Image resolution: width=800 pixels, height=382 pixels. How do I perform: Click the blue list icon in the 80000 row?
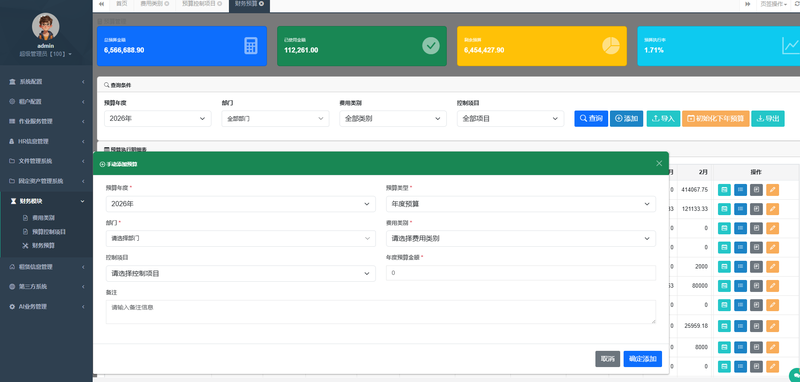click(740, 286)
